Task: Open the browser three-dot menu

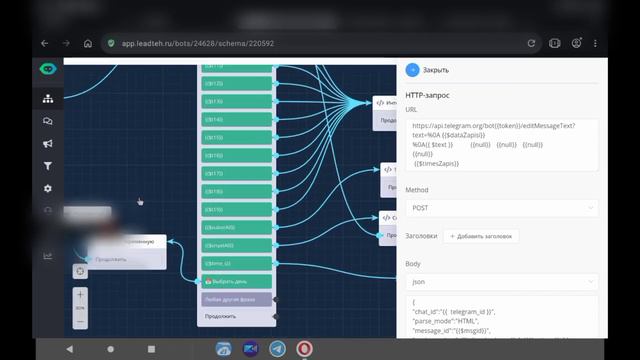Action: pyautogui.click(x=595, y=43)
